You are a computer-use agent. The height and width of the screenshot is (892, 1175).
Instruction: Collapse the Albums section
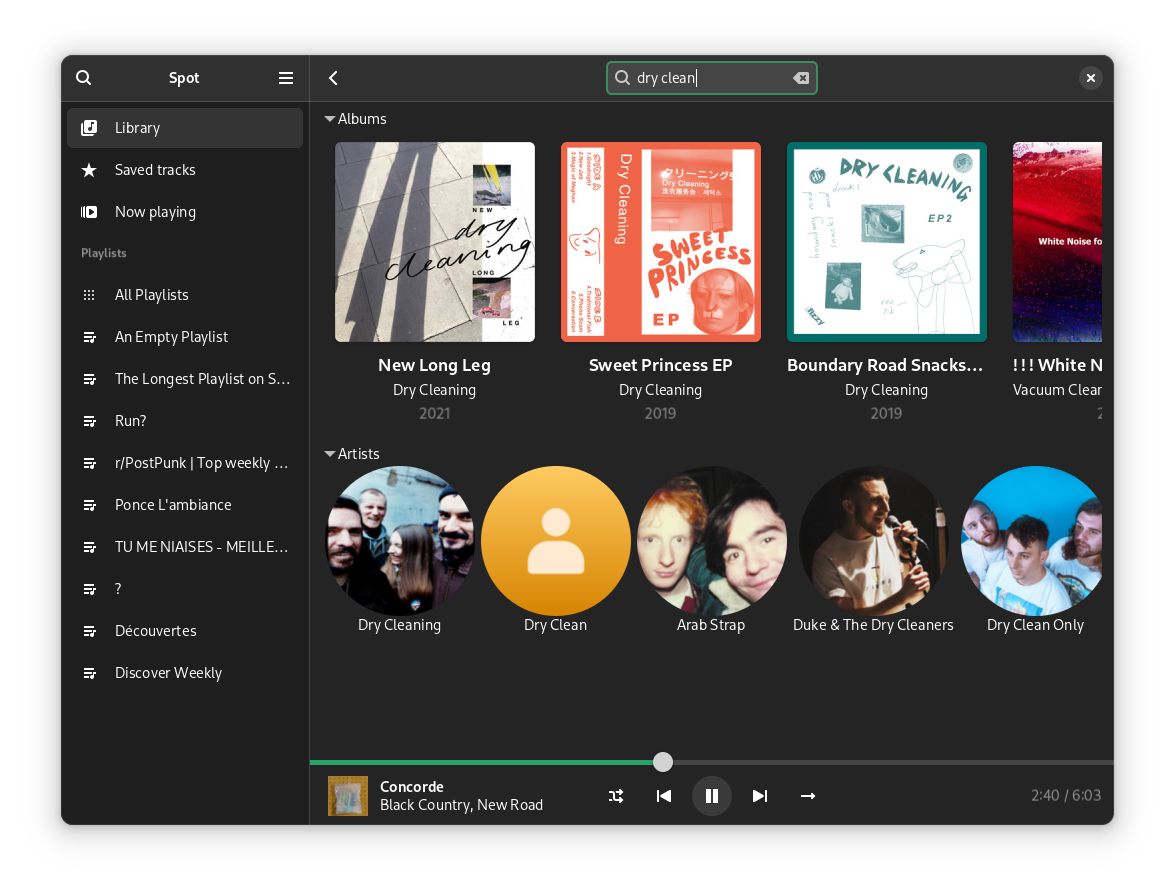330,119
